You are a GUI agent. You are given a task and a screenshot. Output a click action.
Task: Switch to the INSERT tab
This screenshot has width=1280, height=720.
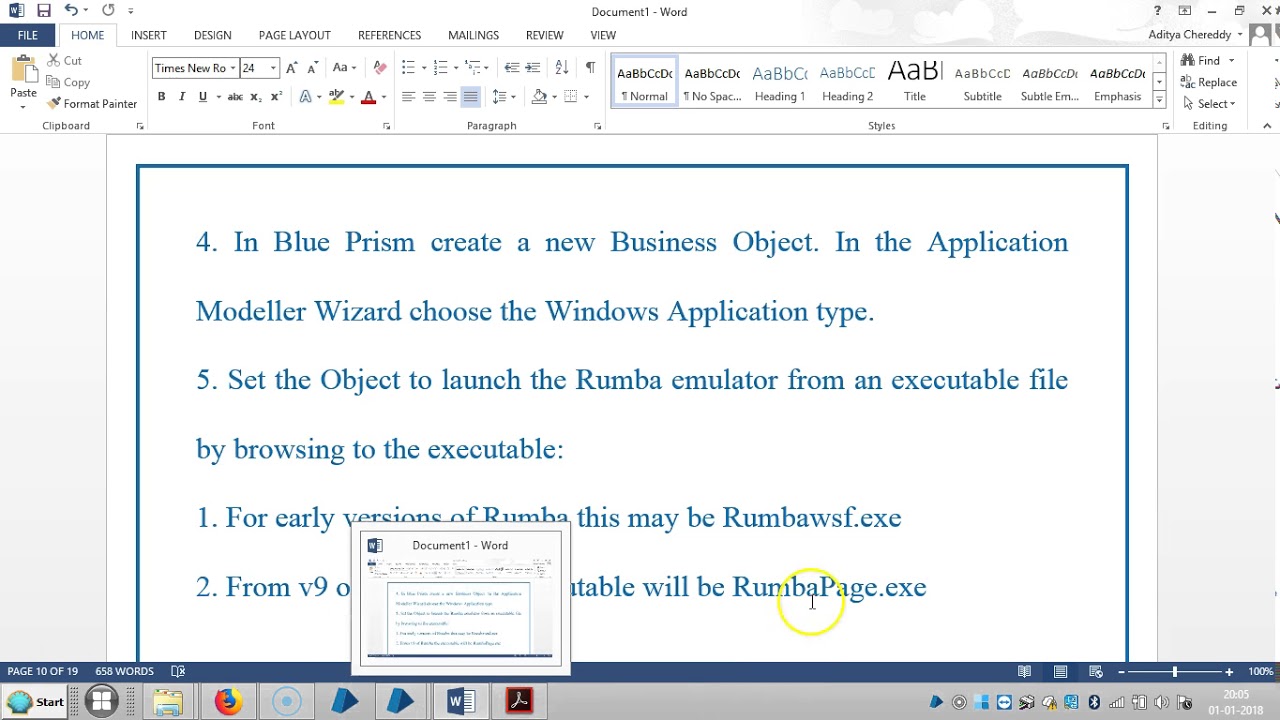pos(148,35)
